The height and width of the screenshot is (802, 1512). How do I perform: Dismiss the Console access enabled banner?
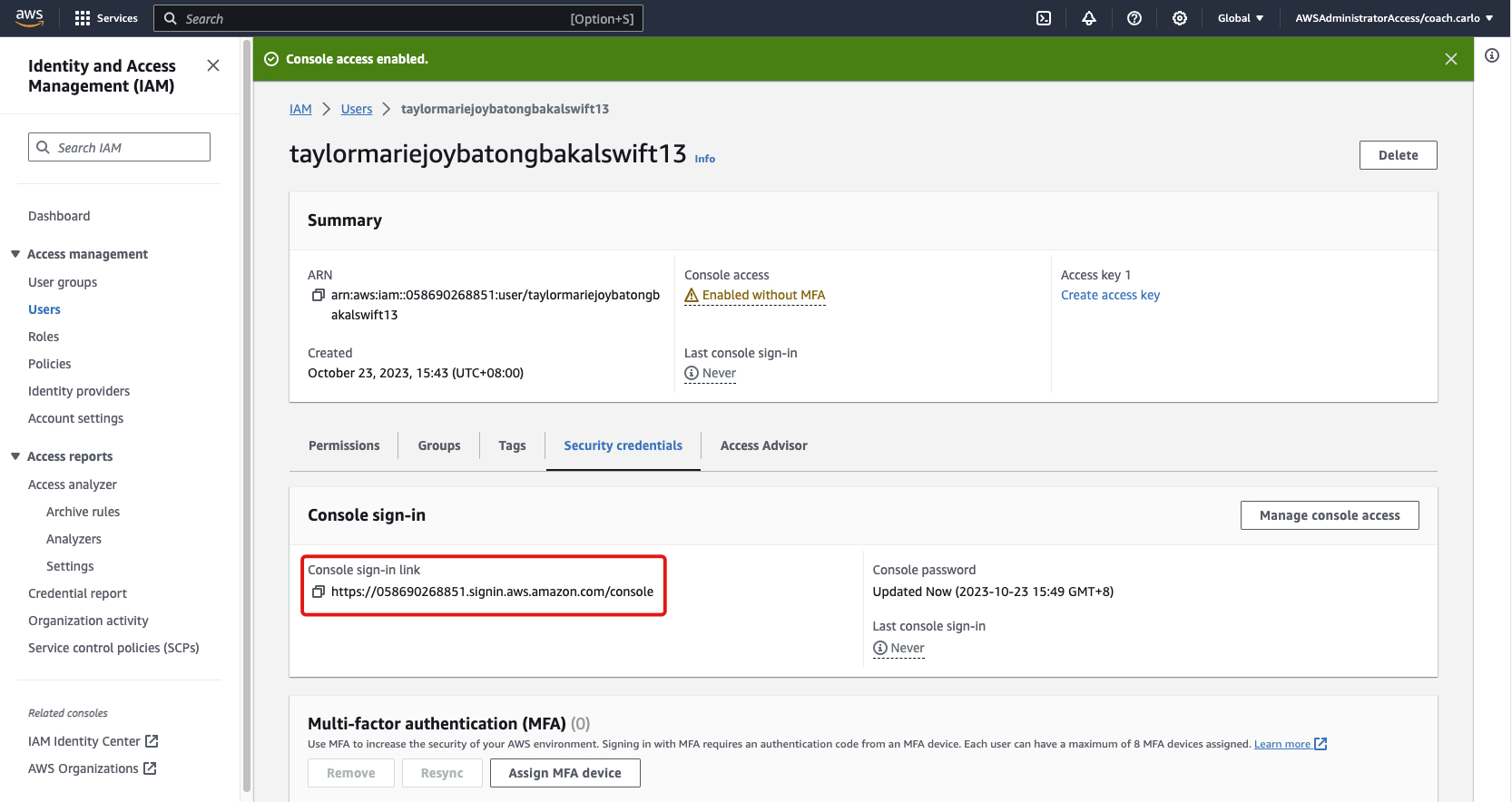[x=1451, y=59]
